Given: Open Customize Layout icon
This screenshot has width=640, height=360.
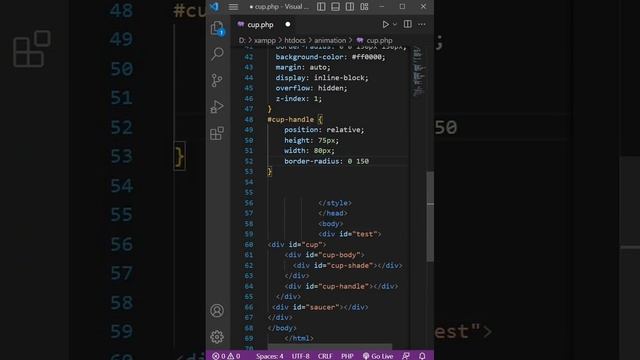Looking at the screenshot, I should click(364, 7).
